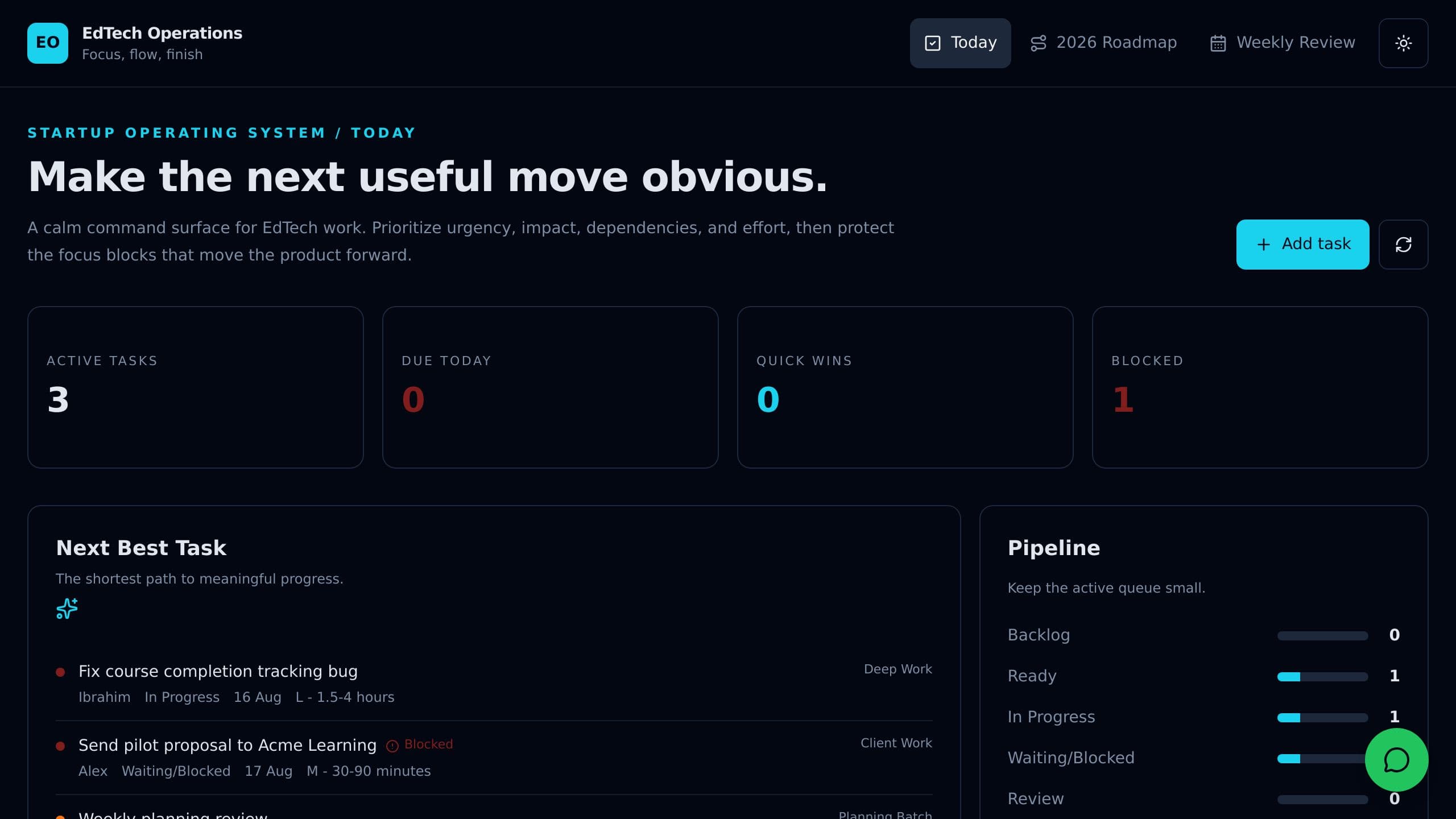Open task Send pilot proposal to Acme Learning
The image size is (1456, 819).
point(227,745)
